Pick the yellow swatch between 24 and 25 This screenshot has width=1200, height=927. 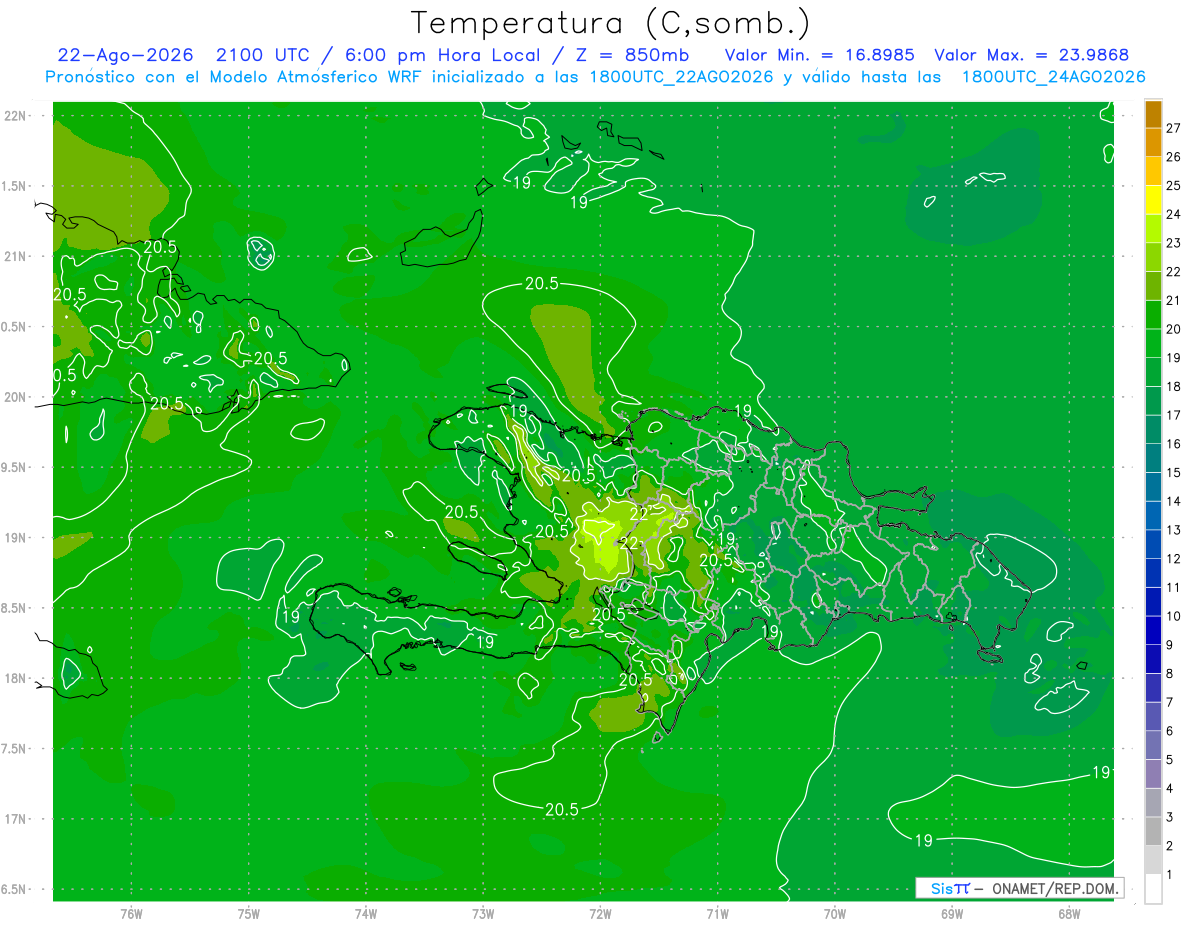point(1153,200)
